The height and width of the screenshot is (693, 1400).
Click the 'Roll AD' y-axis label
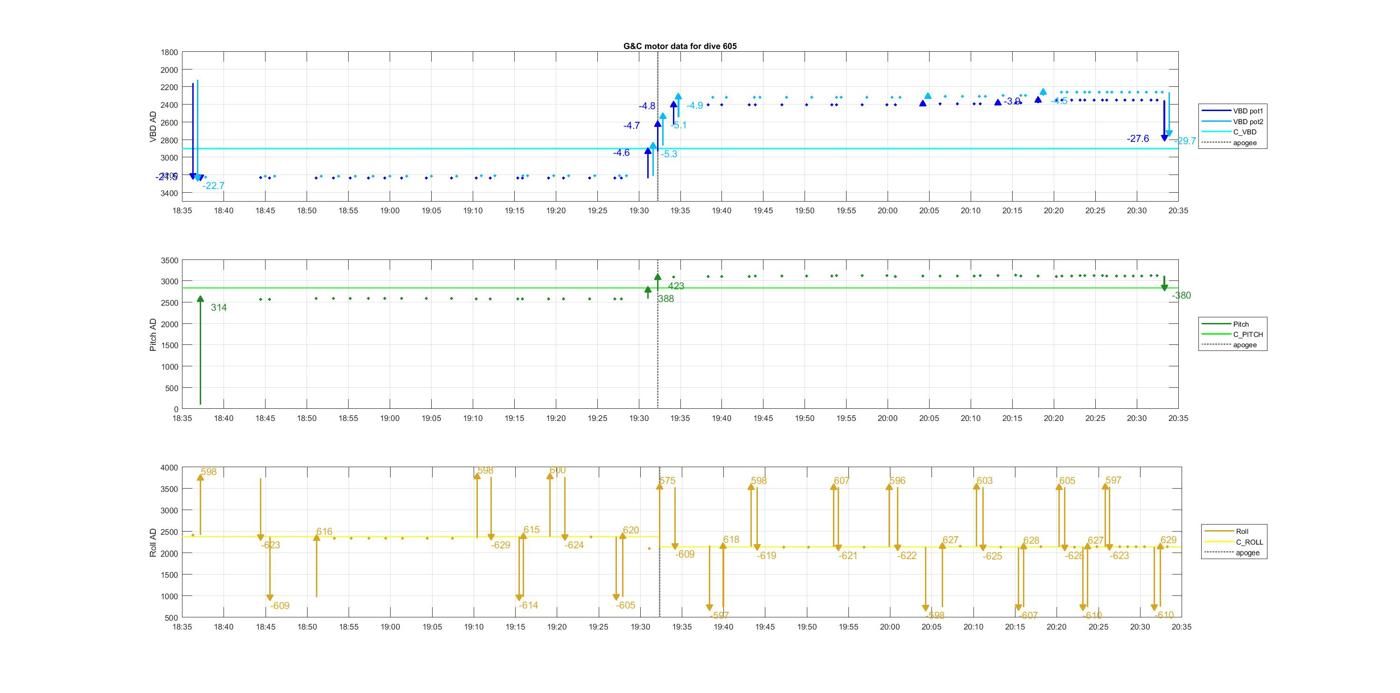(x=153, y=542)
